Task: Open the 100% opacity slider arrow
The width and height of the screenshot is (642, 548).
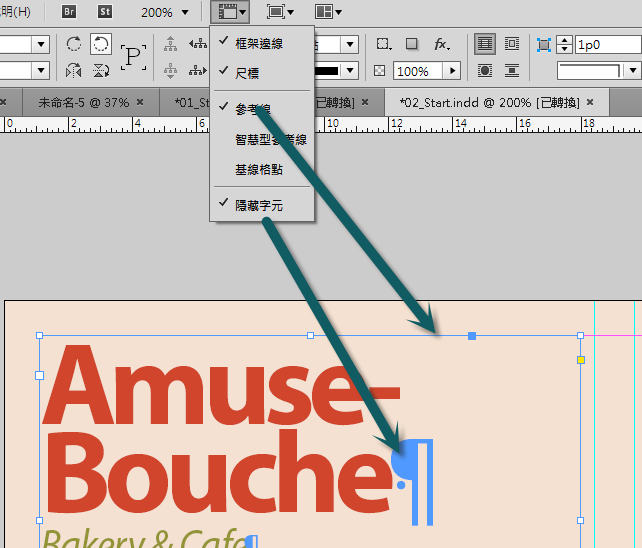Action: pyautogui.click(x=452, y=71)
